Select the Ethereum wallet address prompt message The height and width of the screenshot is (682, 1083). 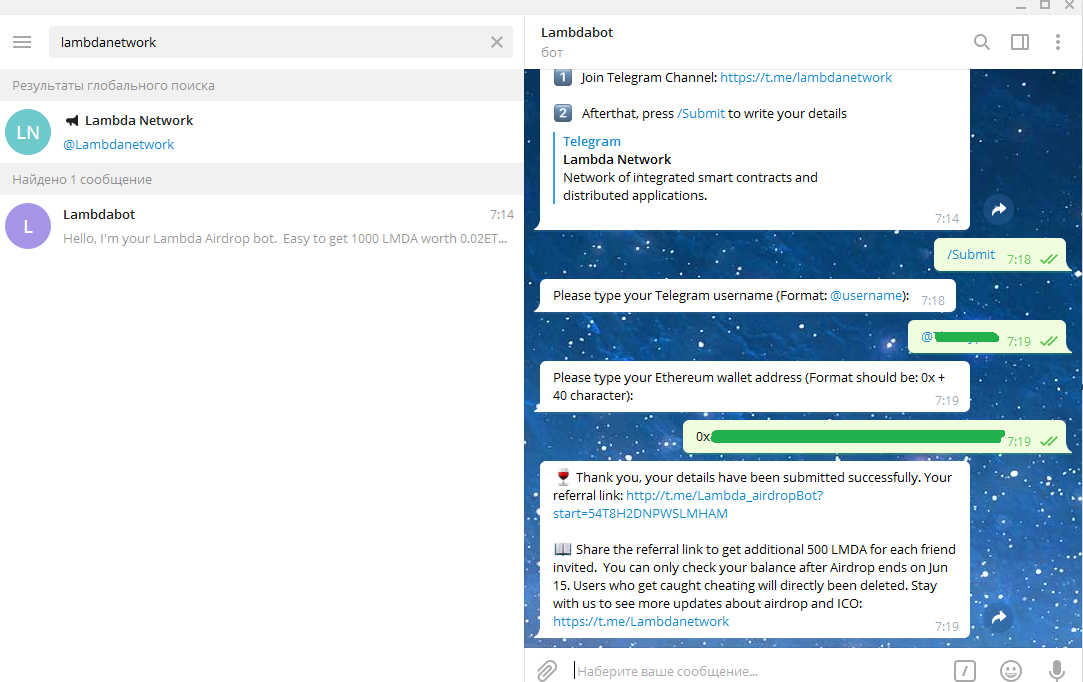(754, 387)
